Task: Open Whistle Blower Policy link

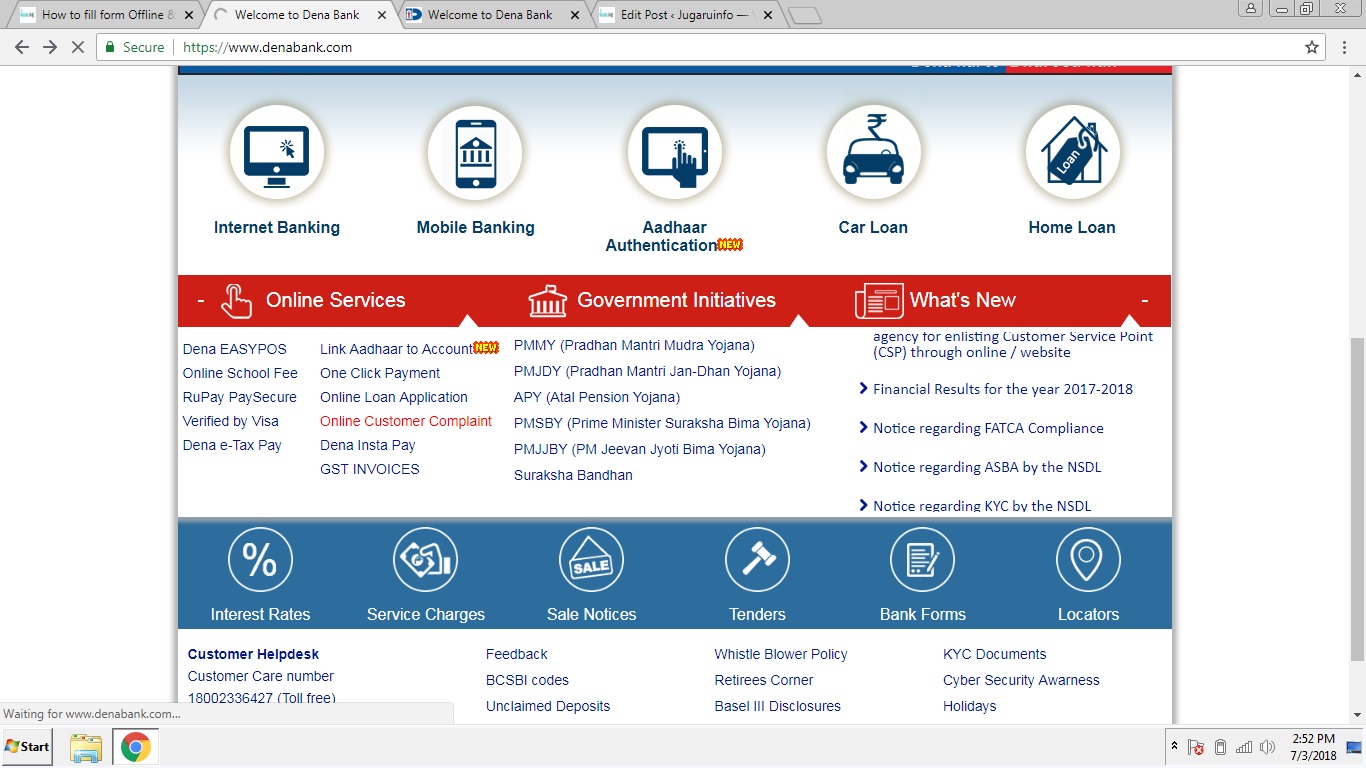Action: [x=781, y=654]
